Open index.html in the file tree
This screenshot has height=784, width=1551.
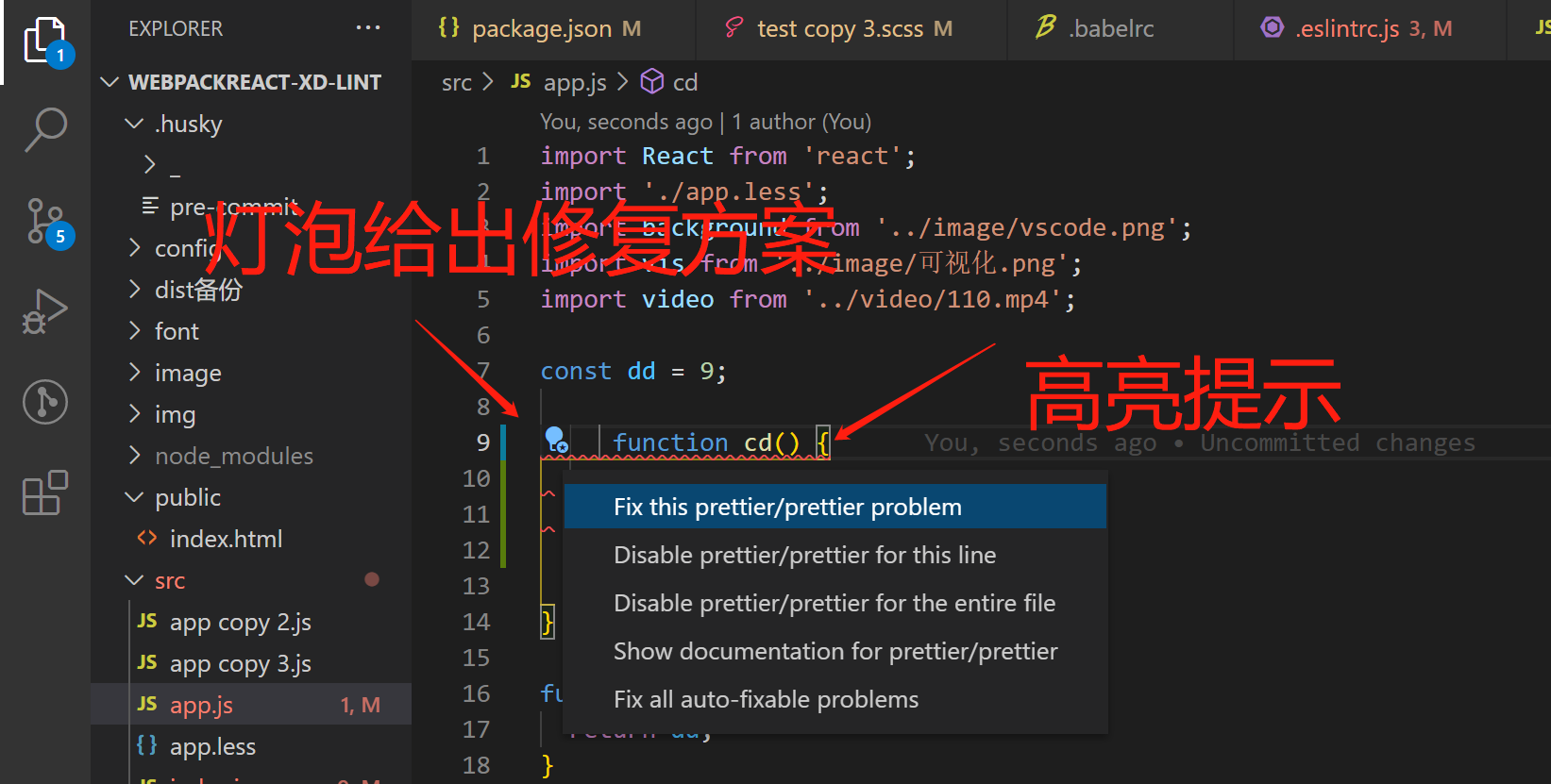[x=226, y=539]
